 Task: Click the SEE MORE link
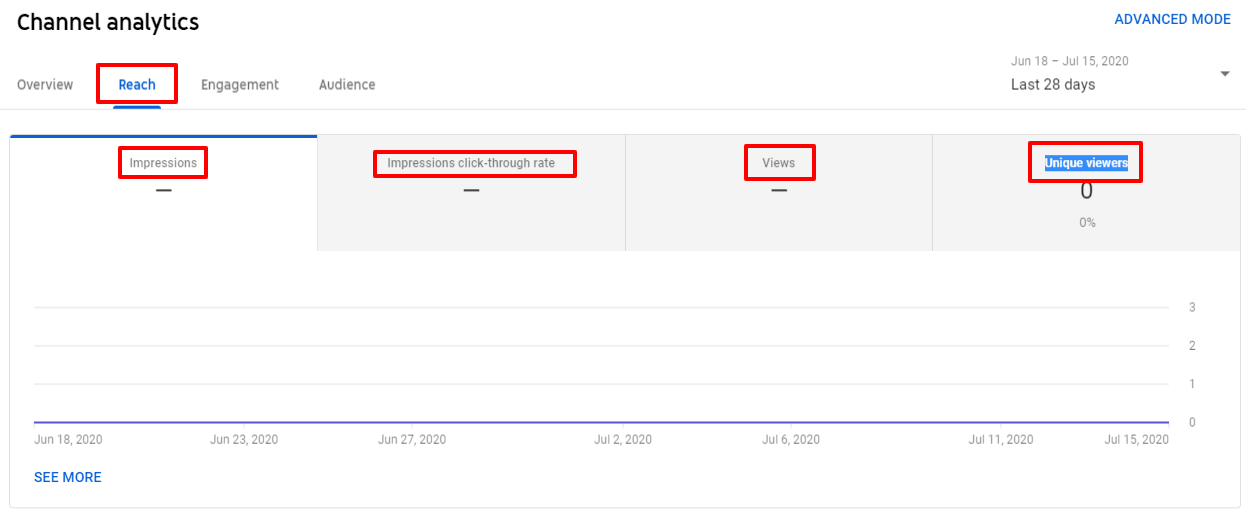pos(68,478)
